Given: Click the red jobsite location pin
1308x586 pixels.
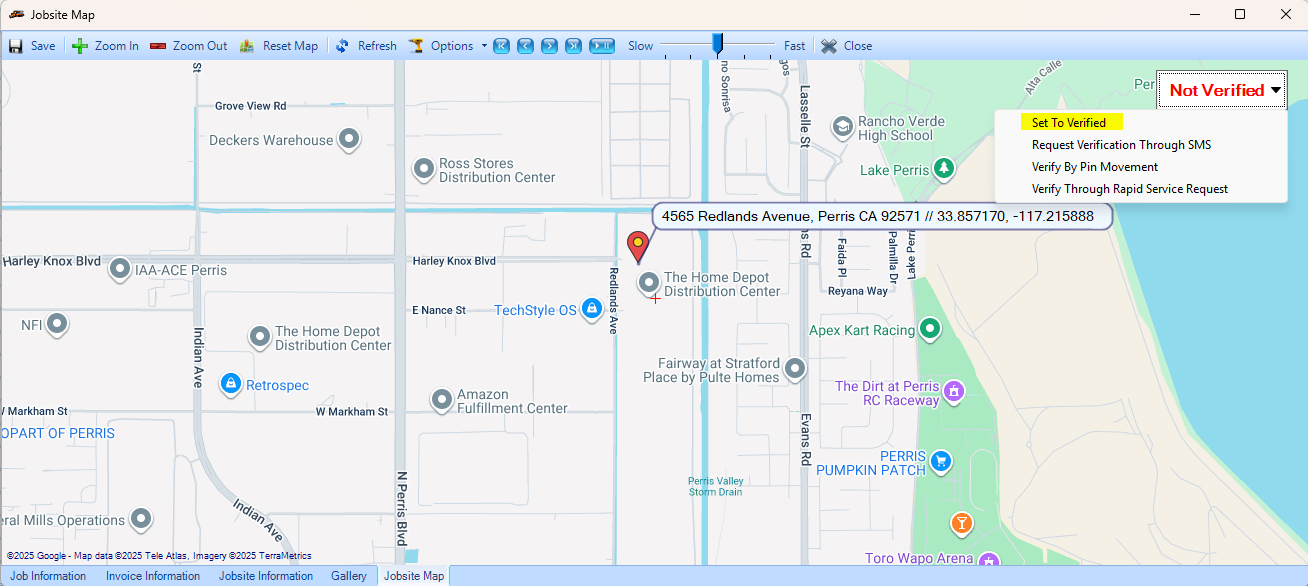Looking at the screenshot, I should click(x=637, y=246).
